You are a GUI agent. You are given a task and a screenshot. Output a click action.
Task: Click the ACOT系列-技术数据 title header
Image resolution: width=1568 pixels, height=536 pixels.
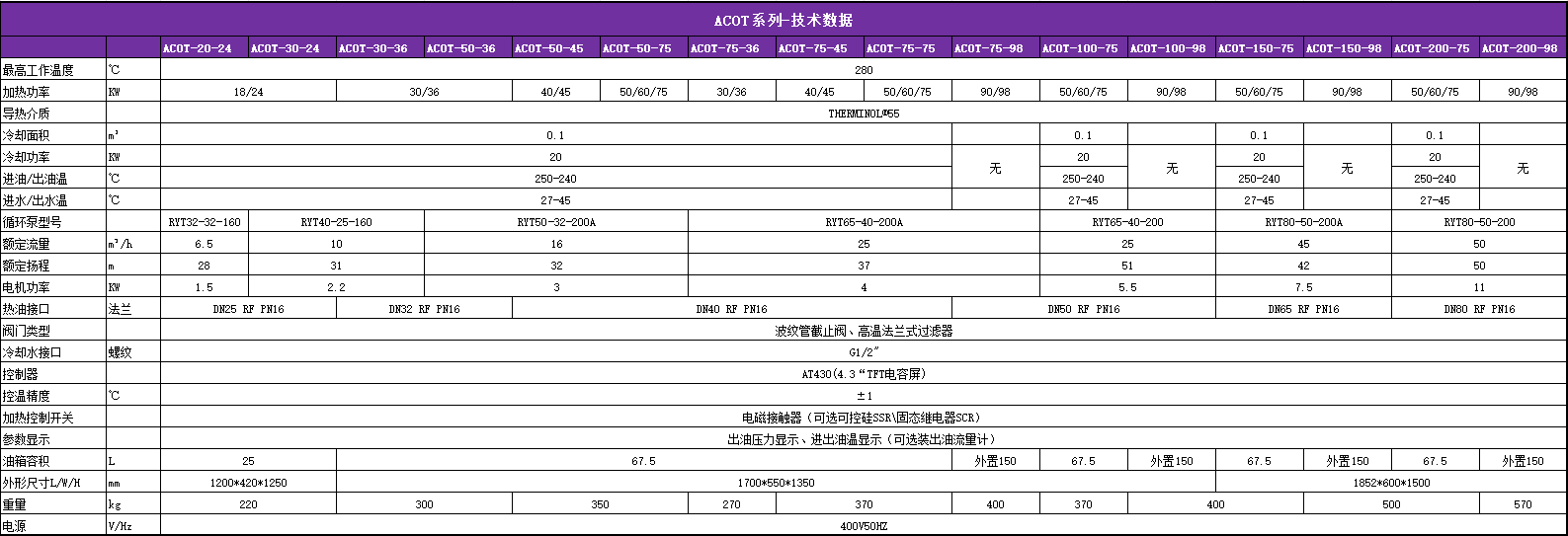(x=784, y=20)
